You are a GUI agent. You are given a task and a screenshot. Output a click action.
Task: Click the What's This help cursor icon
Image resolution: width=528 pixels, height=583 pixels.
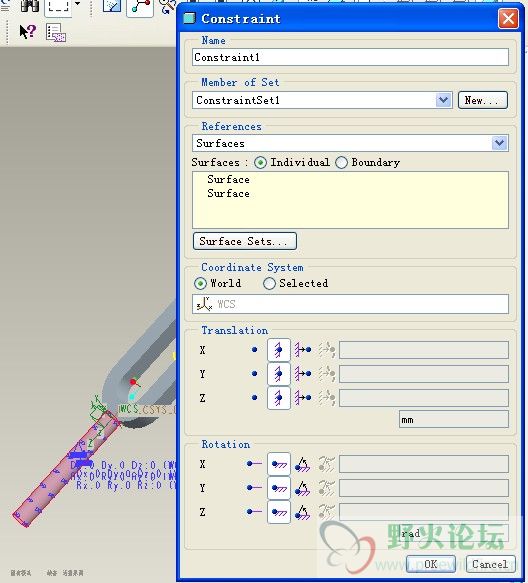(28, 32)
